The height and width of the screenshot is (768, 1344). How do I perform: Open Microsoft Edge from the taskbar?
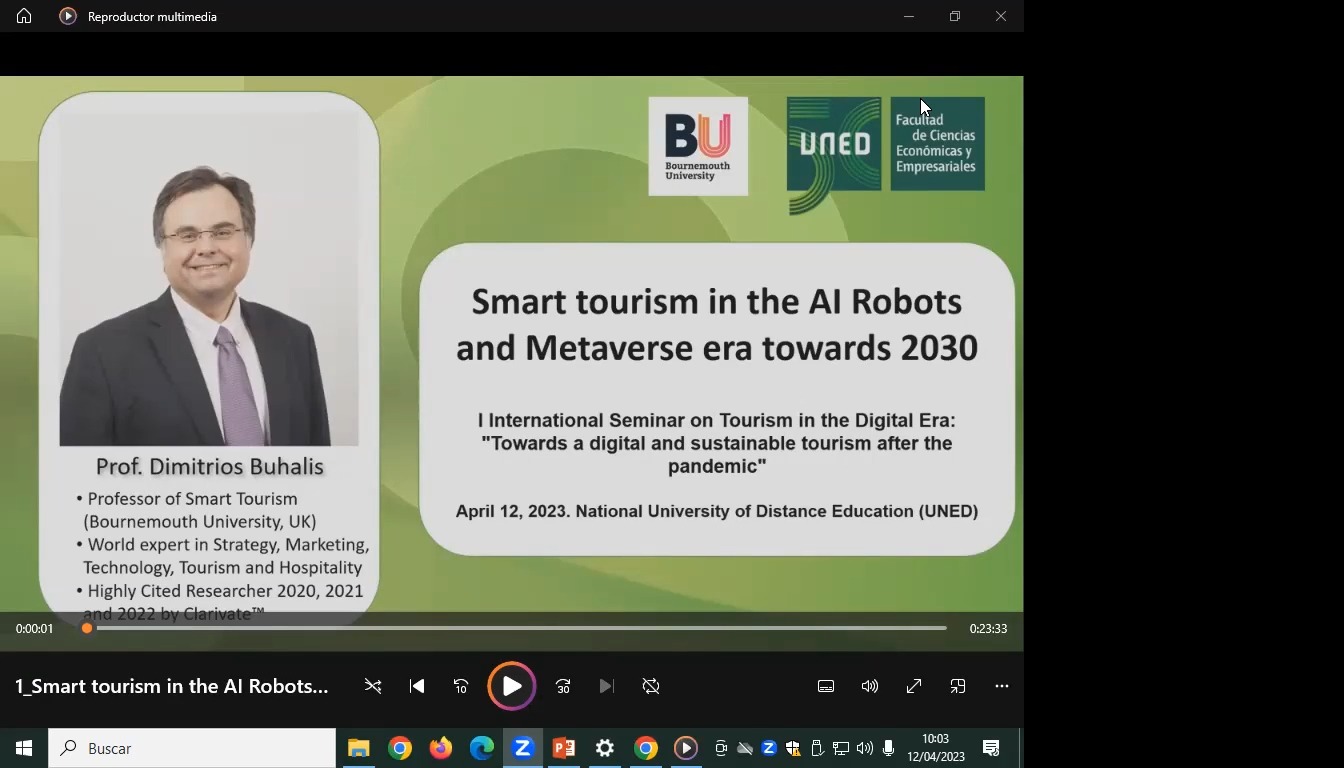[x=482, y=748]
